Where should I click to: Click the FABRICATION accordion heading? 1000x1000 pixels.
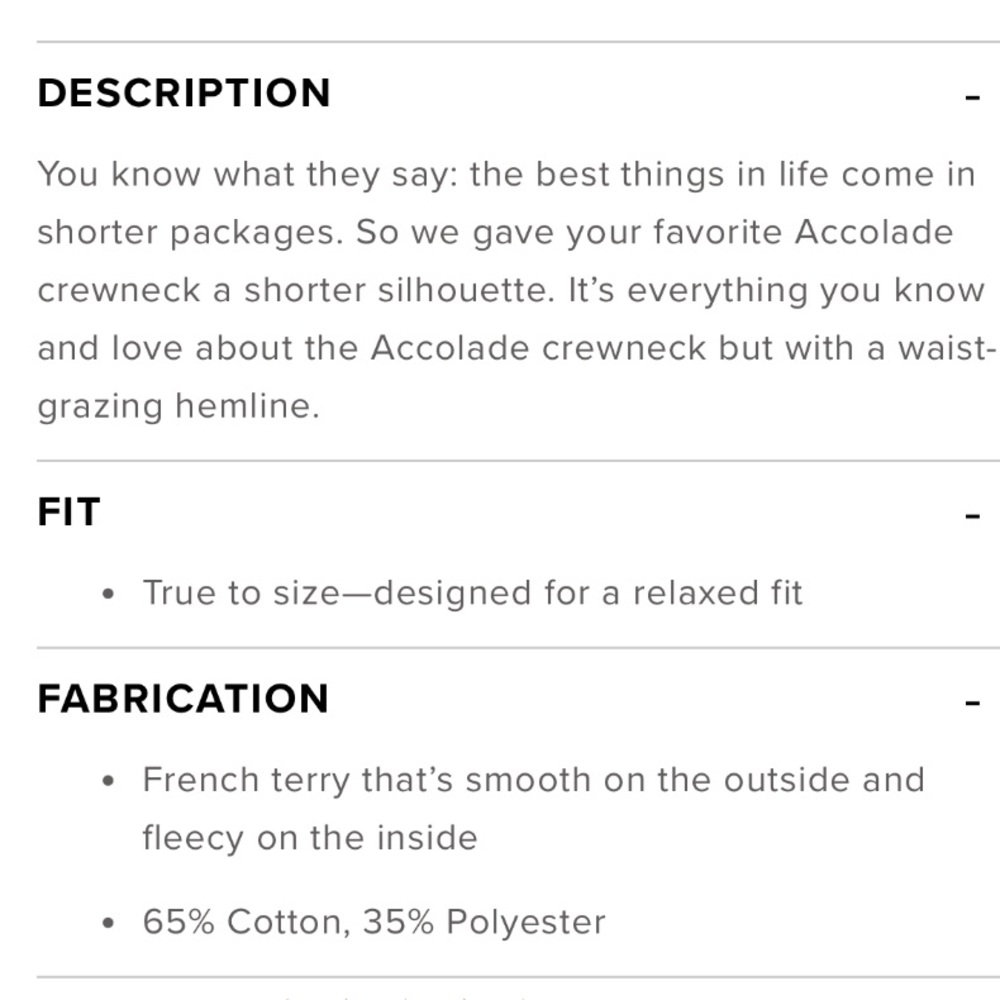pos(184,698)
